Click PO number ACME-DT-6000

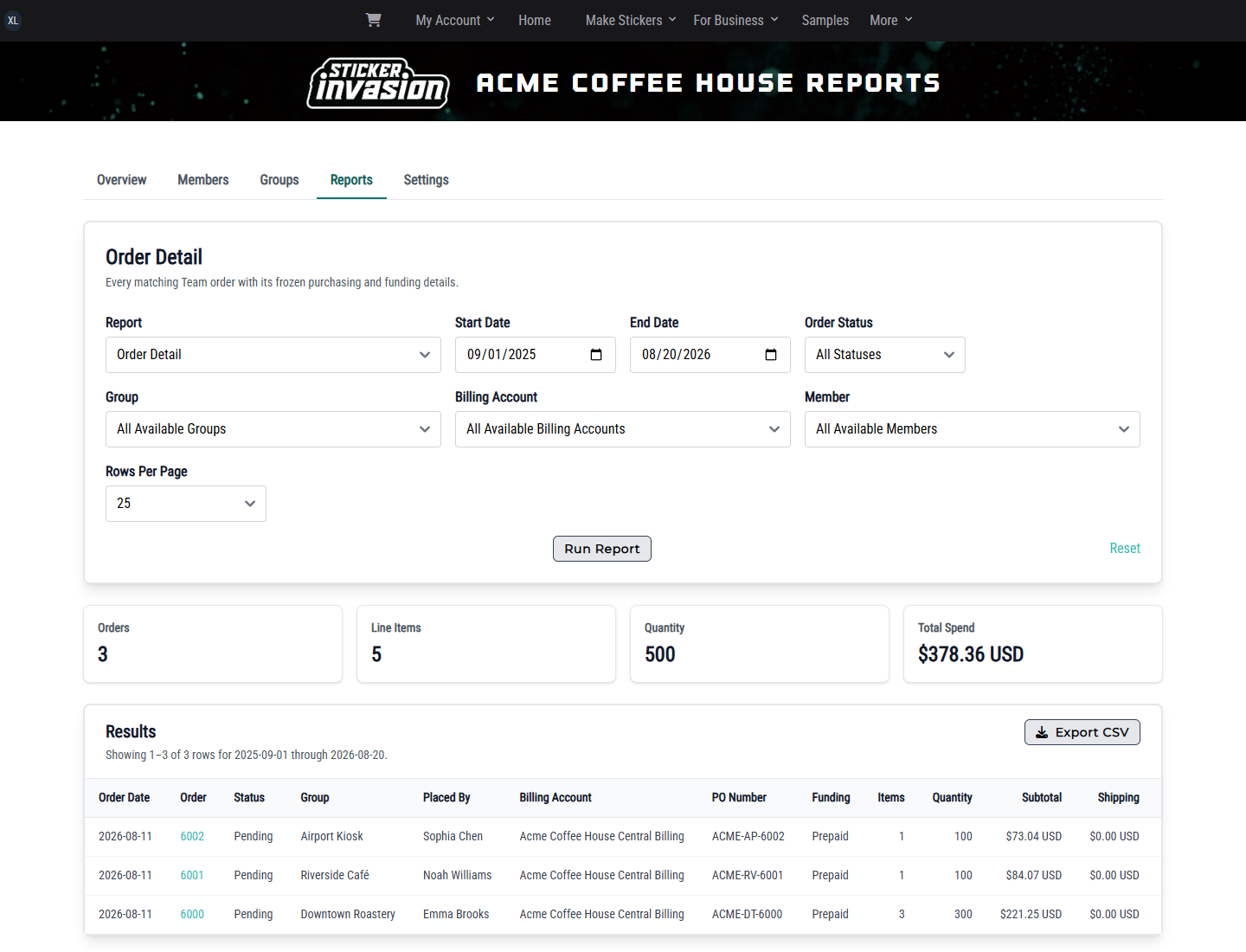(x=747, y=914)
